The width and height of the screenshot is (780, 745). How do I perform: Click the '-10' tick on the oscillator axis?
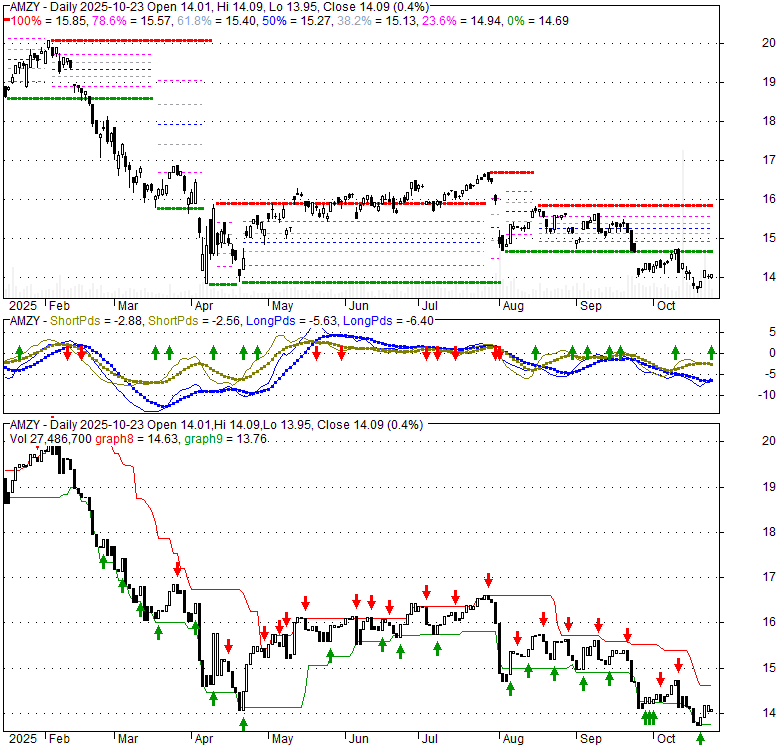(768, 395)
